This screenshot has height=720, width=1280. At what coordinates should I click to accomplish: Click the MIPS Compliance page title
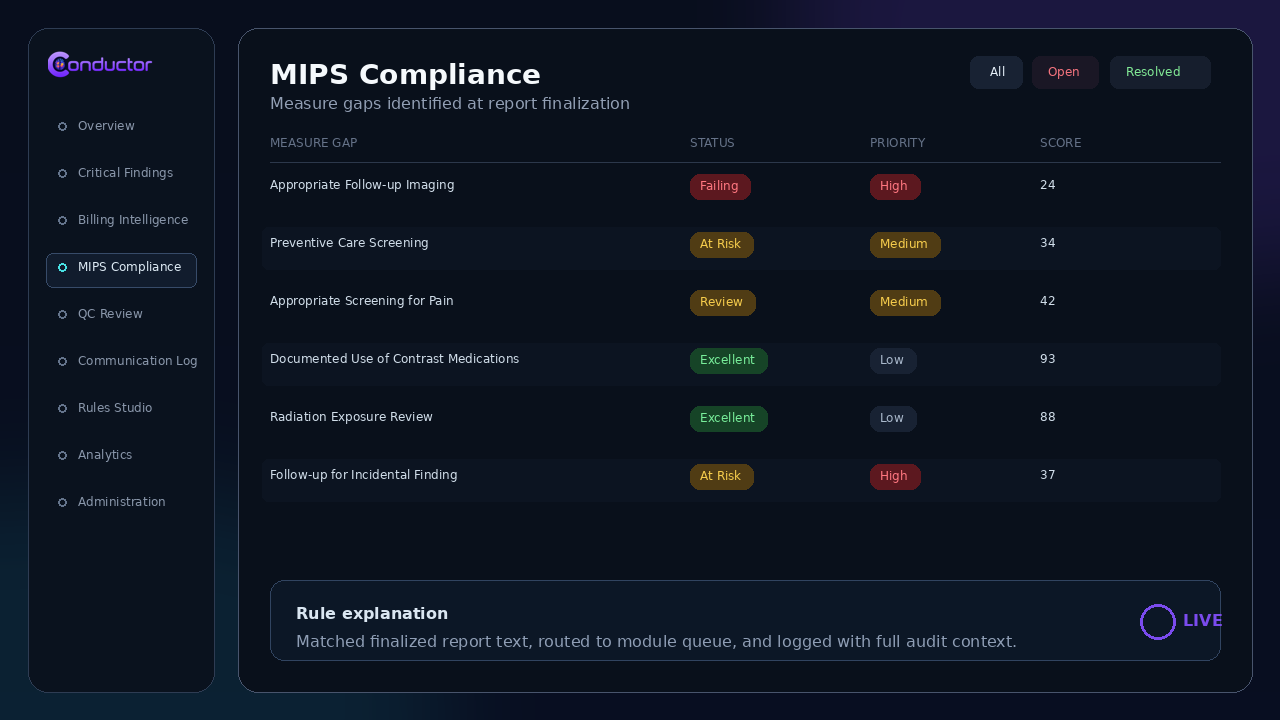tap(405, 75)
